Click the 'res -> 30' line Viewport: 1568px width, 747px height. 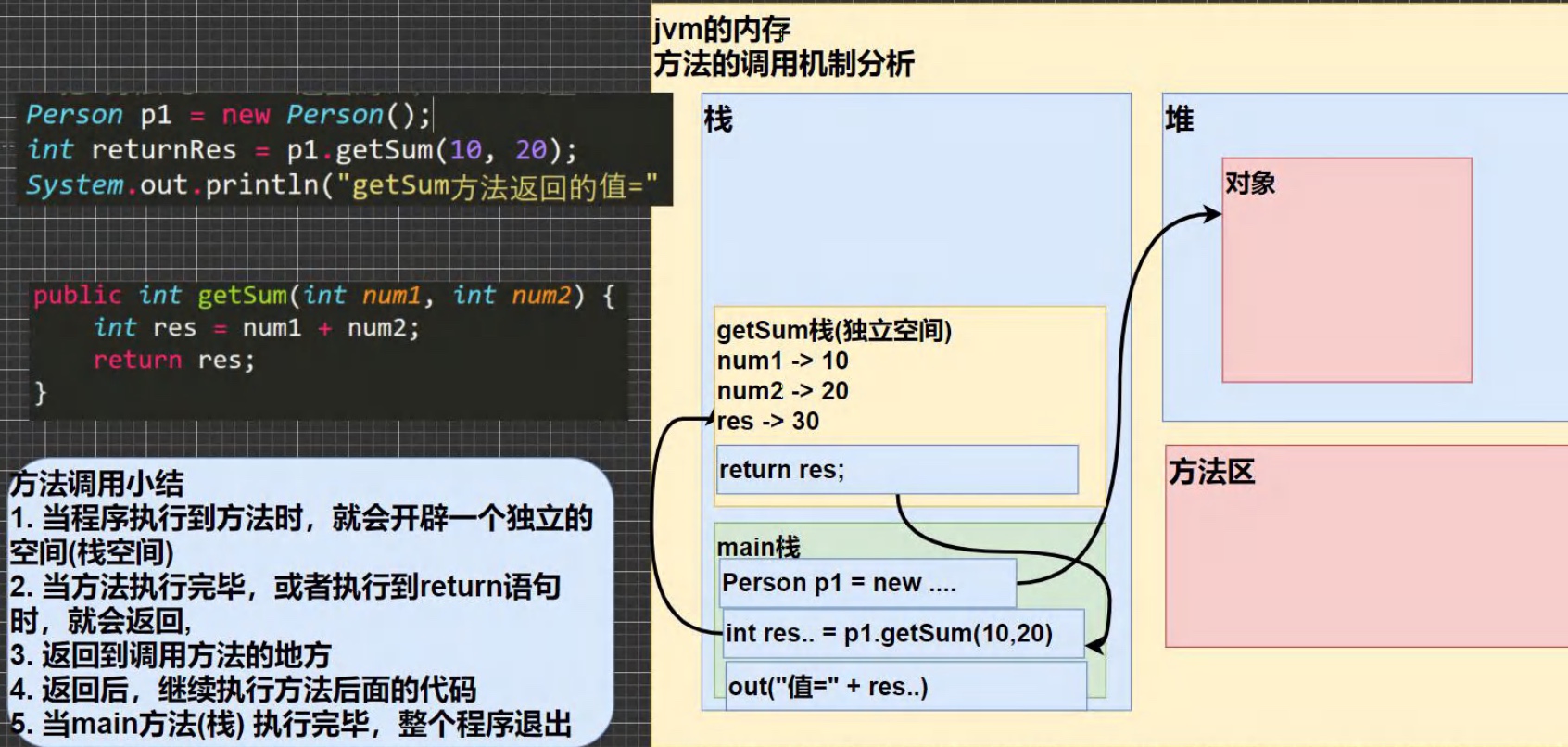768,421
